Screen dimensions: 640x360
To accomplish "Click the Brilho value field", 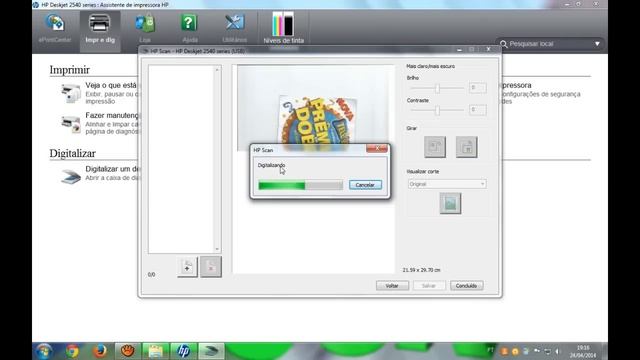I will (477, 88).
